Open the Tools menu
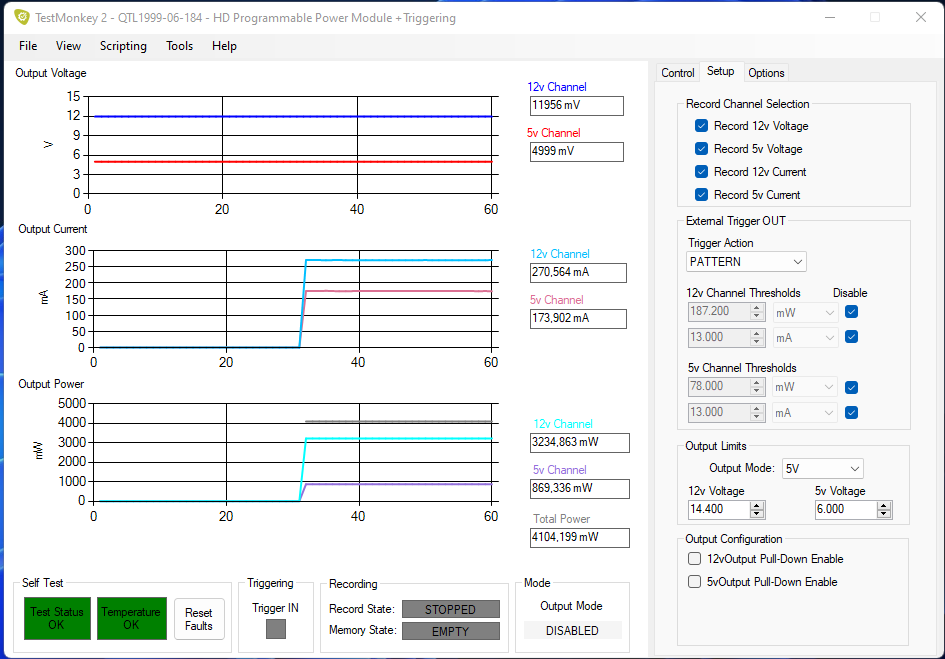The width and height of the screenshot is (945, 659). point(180,46)
